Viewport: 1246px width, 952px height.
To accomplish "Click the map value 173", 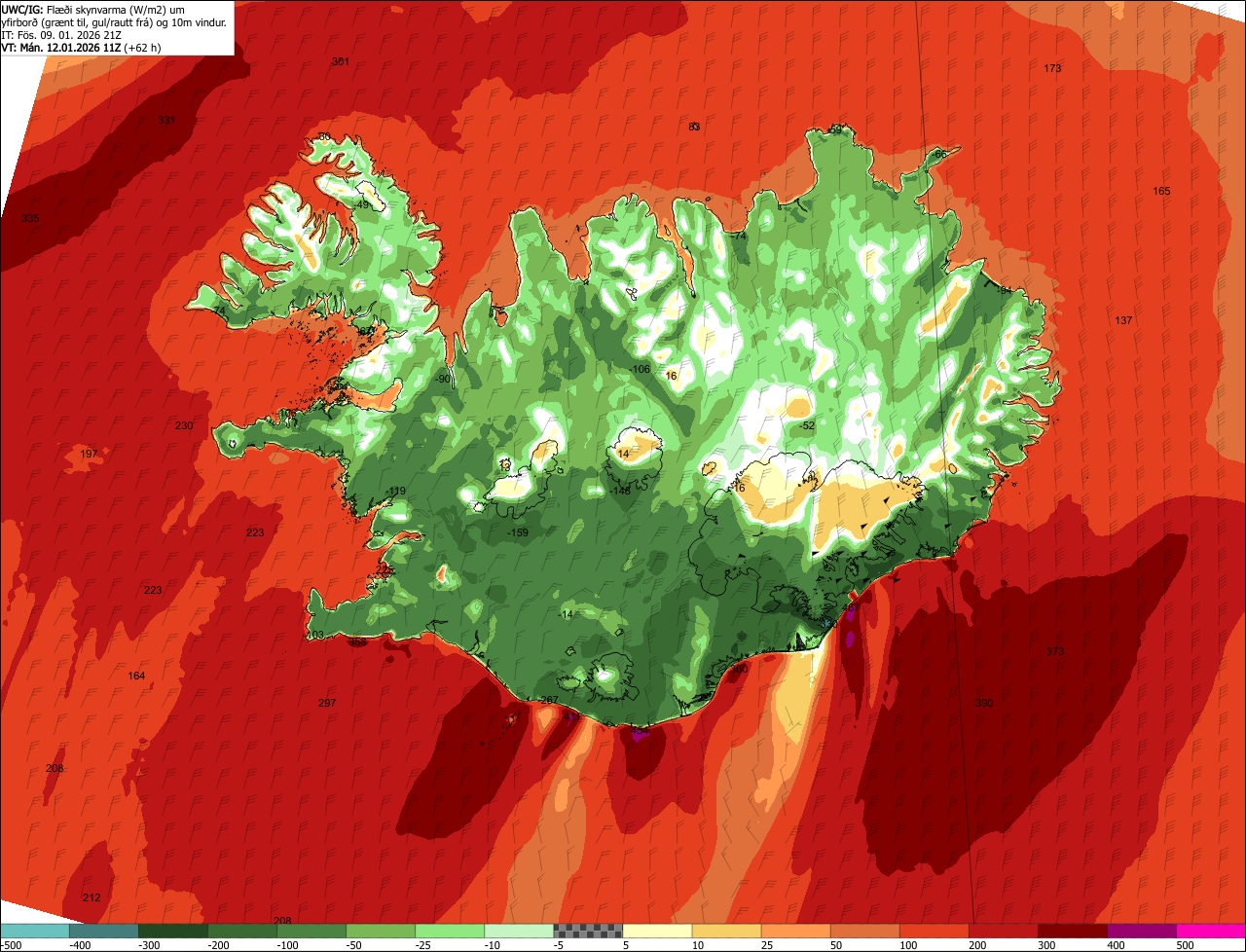I will click(1052, 68).
